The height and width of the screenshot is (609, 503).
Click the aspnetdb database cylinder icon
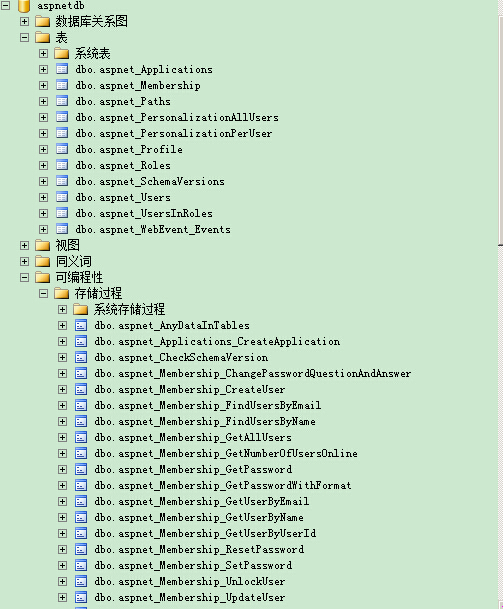coord(24,5)
